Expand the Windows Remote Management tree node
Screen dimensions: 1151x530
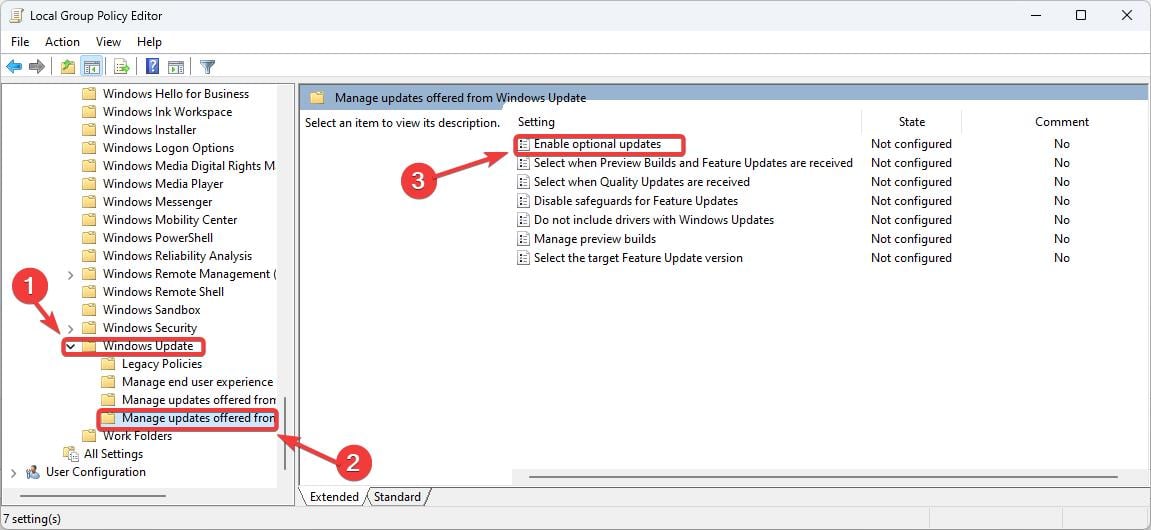pos(70,274)
